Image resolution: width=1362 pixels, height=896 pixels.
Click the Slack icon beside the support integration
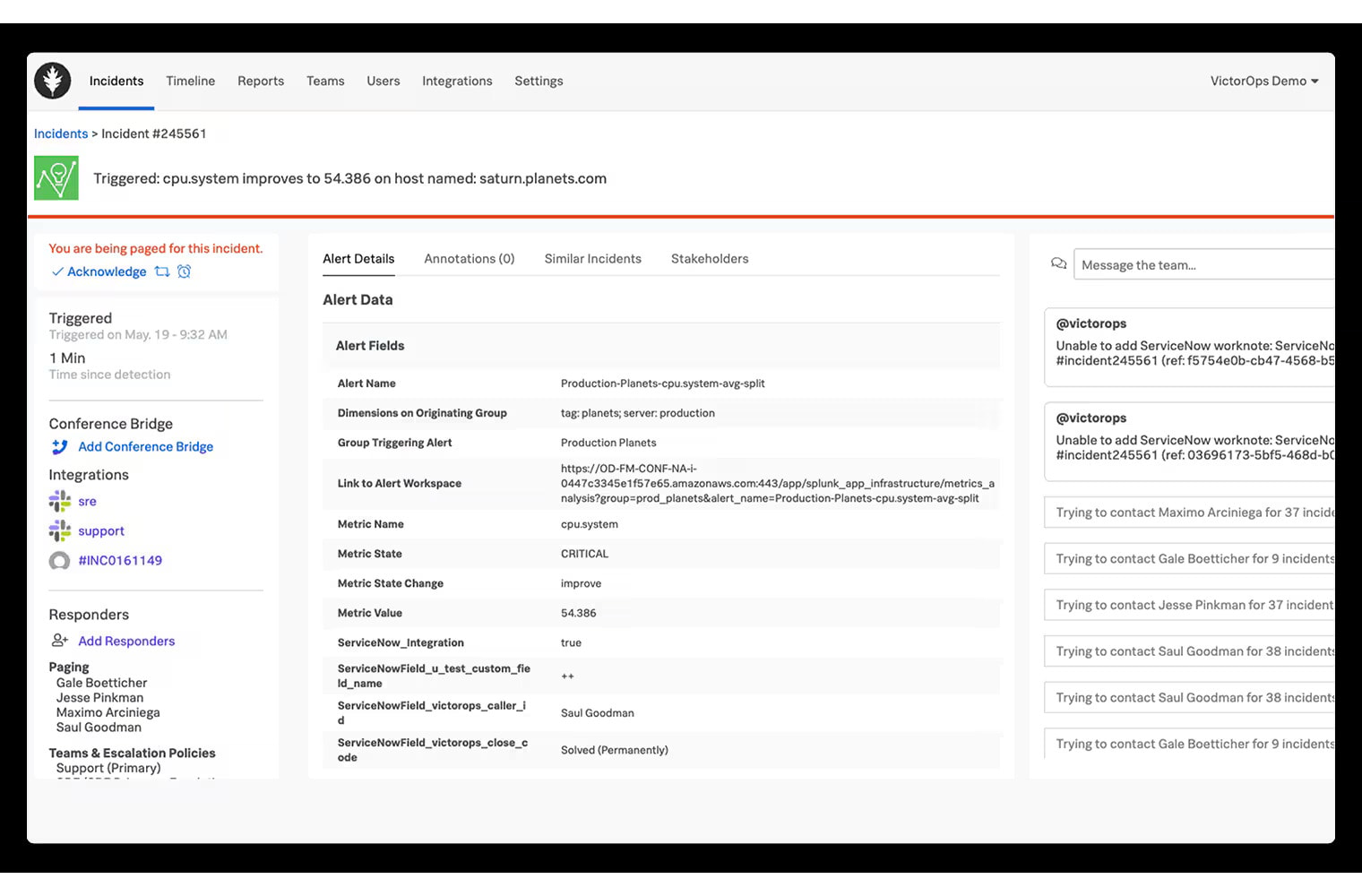(x=59, y=530)
